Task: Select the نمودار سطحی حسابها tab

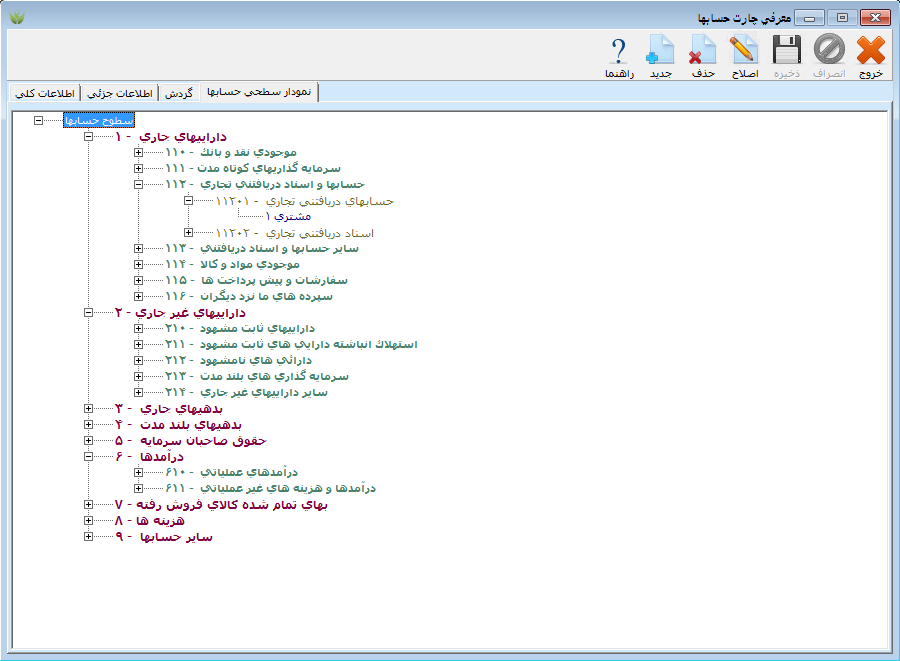Action: (x=258, y=92)
